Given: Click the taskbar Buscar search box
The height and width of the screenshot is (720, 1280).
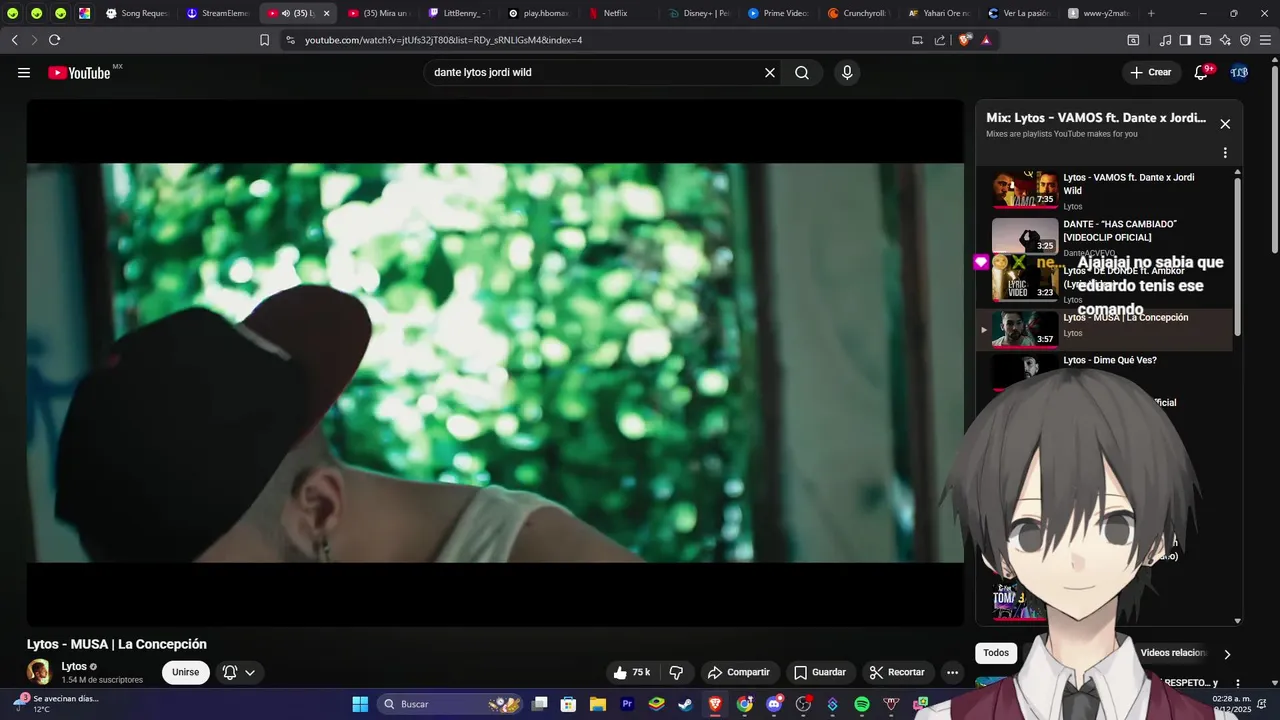Looking at the screenshot, I should point(451,704).
